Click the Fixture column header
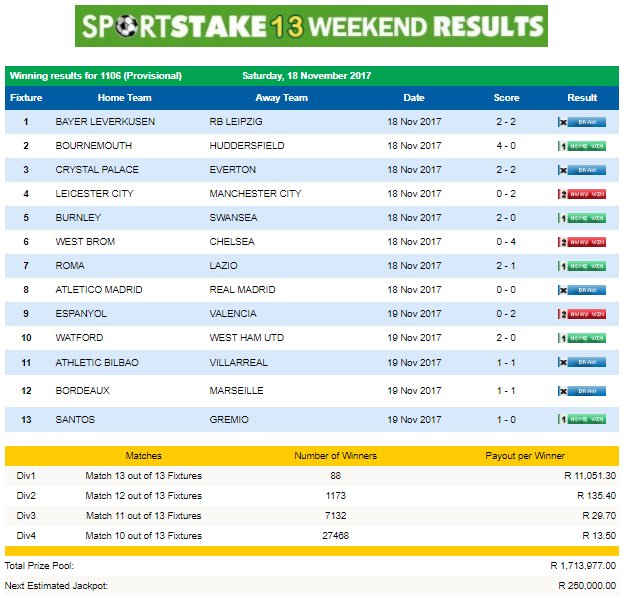Viewport: 623px width, 595px height. point(26,98)
